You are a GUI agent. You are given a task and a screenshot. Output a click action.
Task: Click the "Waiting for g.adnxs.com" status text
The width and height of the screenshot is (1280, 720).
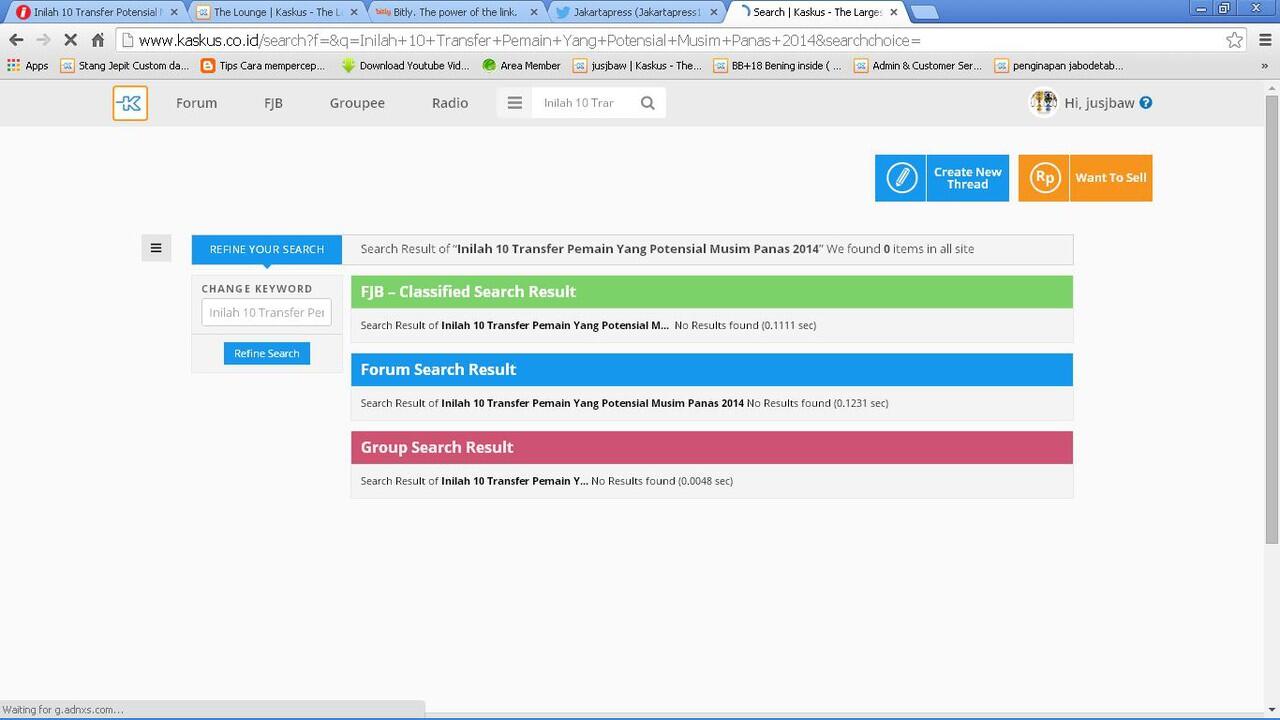point(63,710)
